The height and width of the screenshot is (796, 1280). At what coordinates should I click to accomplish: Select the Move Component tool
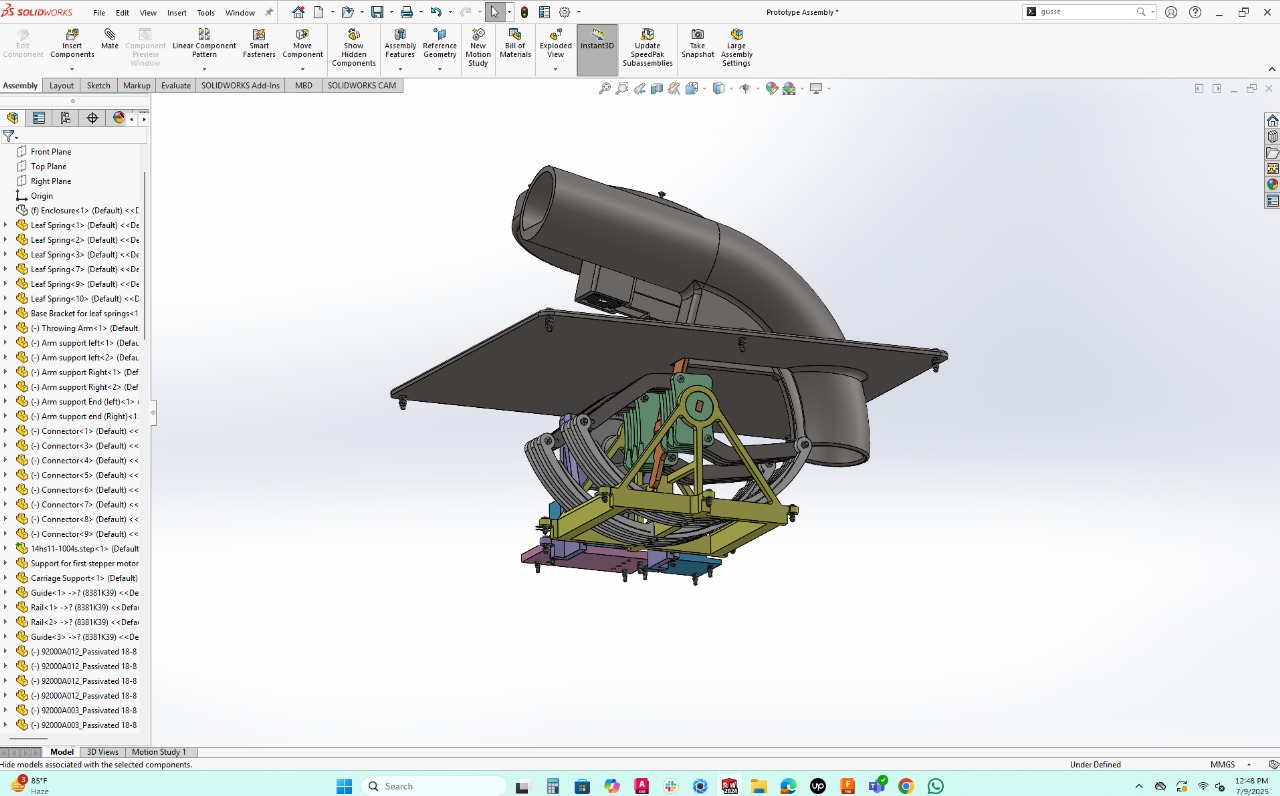[302, 44]
